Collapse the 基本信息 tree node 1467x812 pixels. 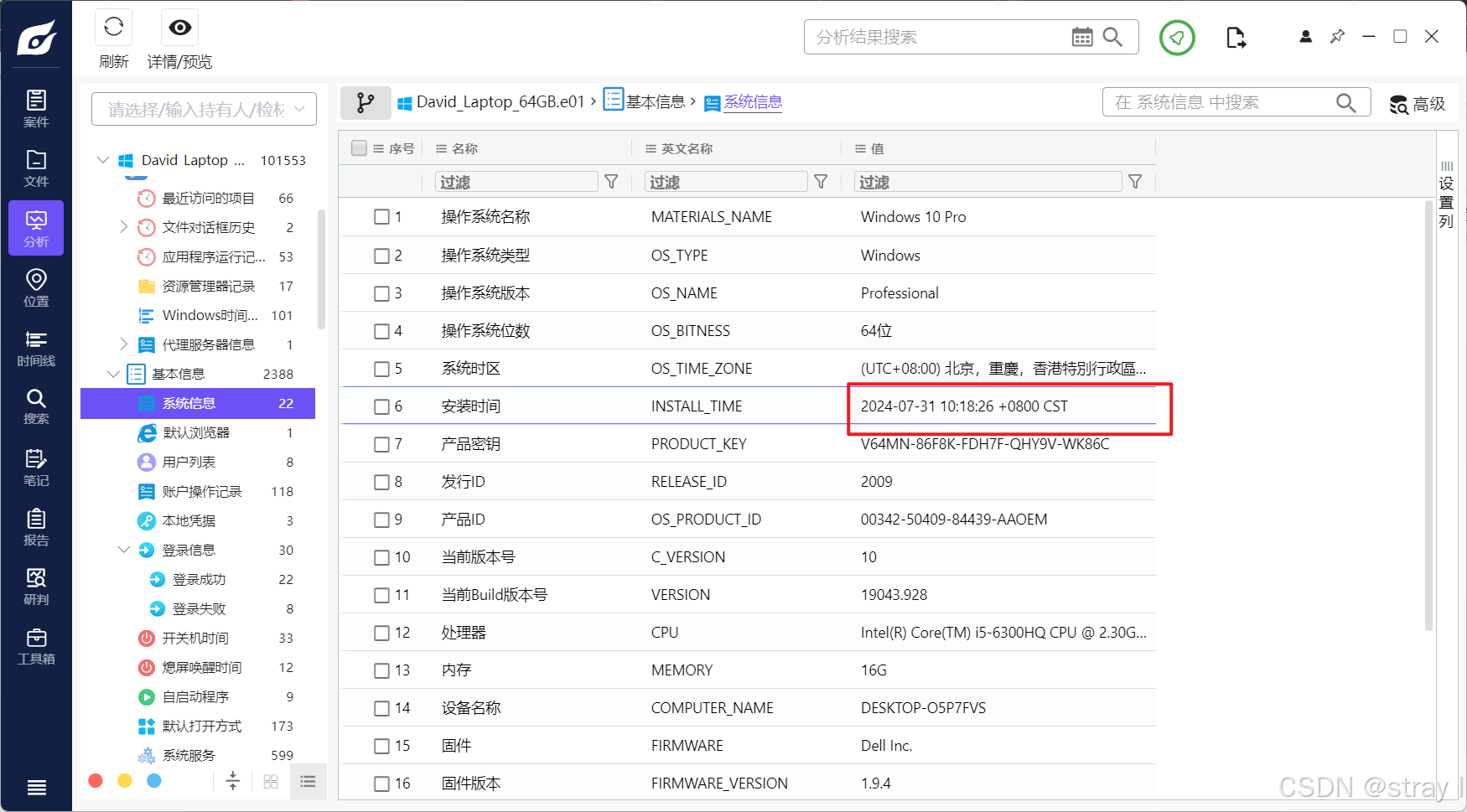click(113, 374)
